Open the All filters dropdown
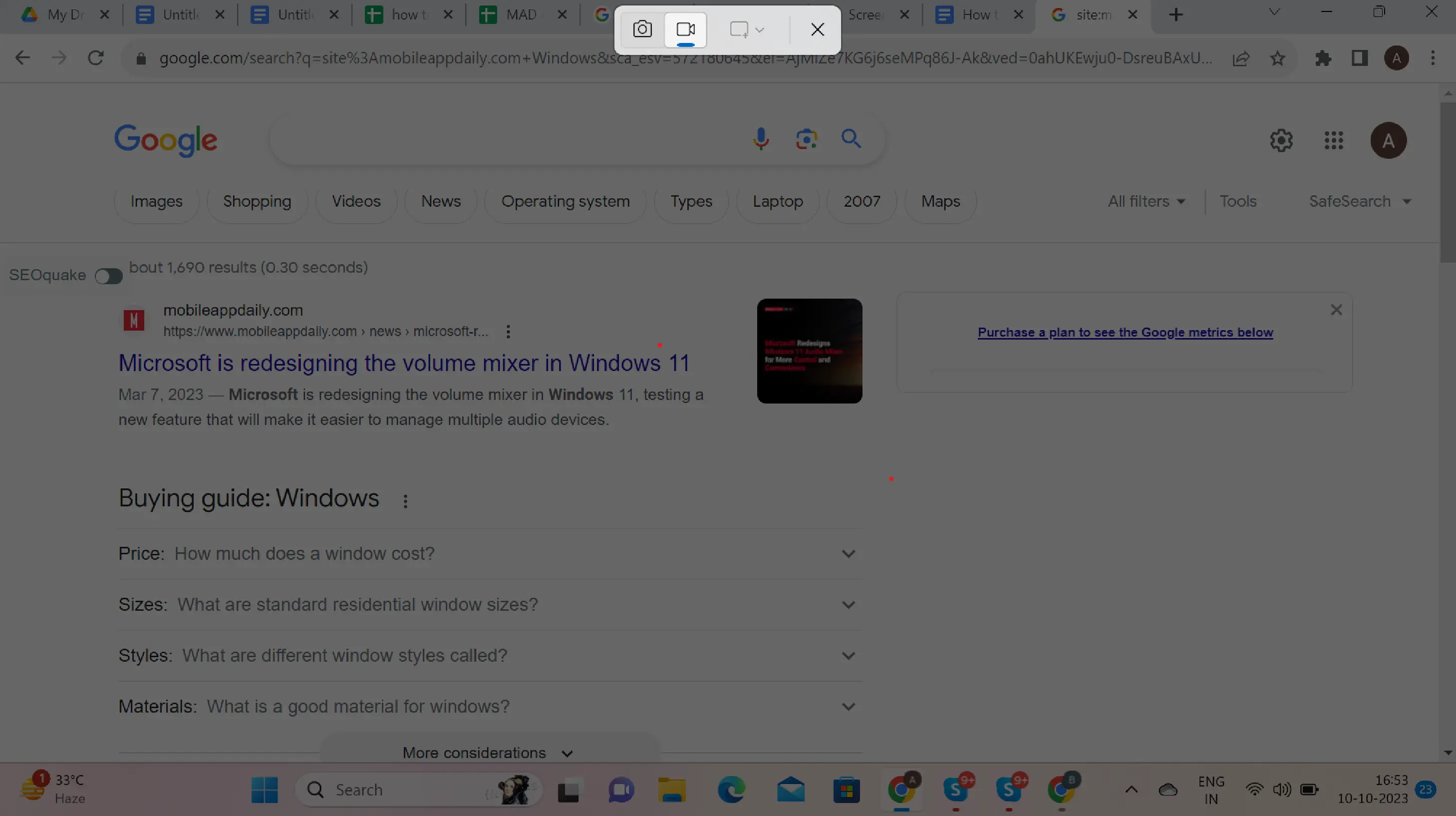 point(1146,201)
